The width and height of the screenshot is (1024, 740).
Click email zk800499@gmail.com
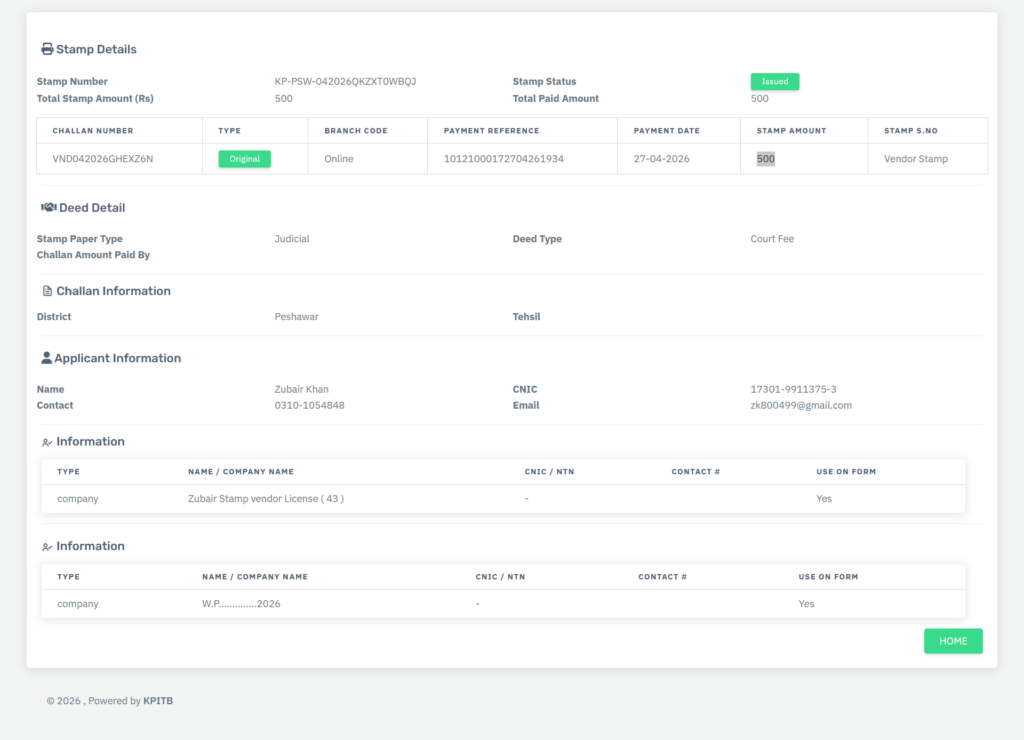tap(801, 405)
